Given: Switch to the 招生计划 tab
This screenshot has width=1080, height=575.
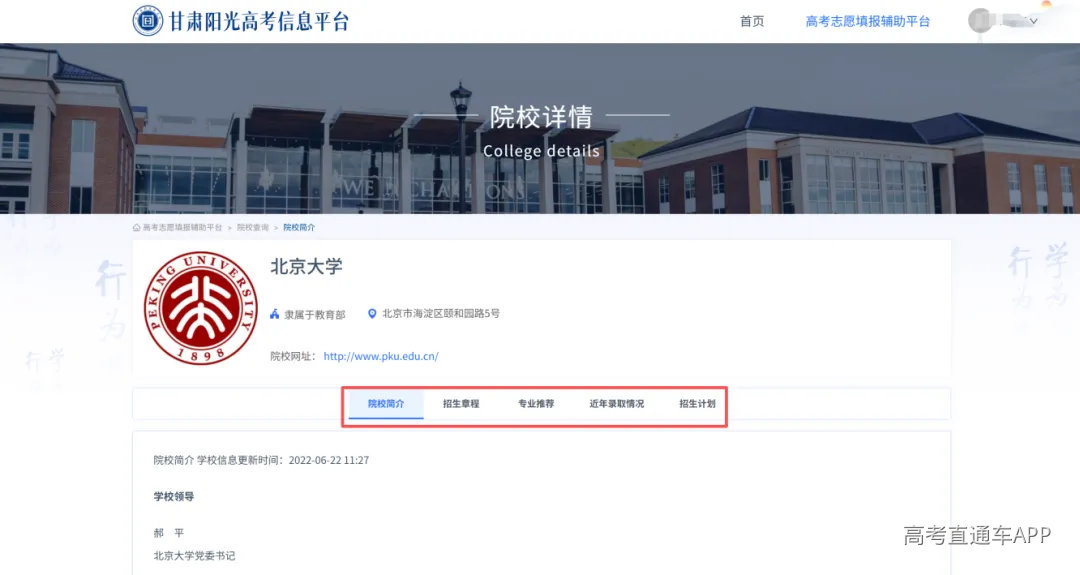Looking at the screenshot, I should (697, 404).
